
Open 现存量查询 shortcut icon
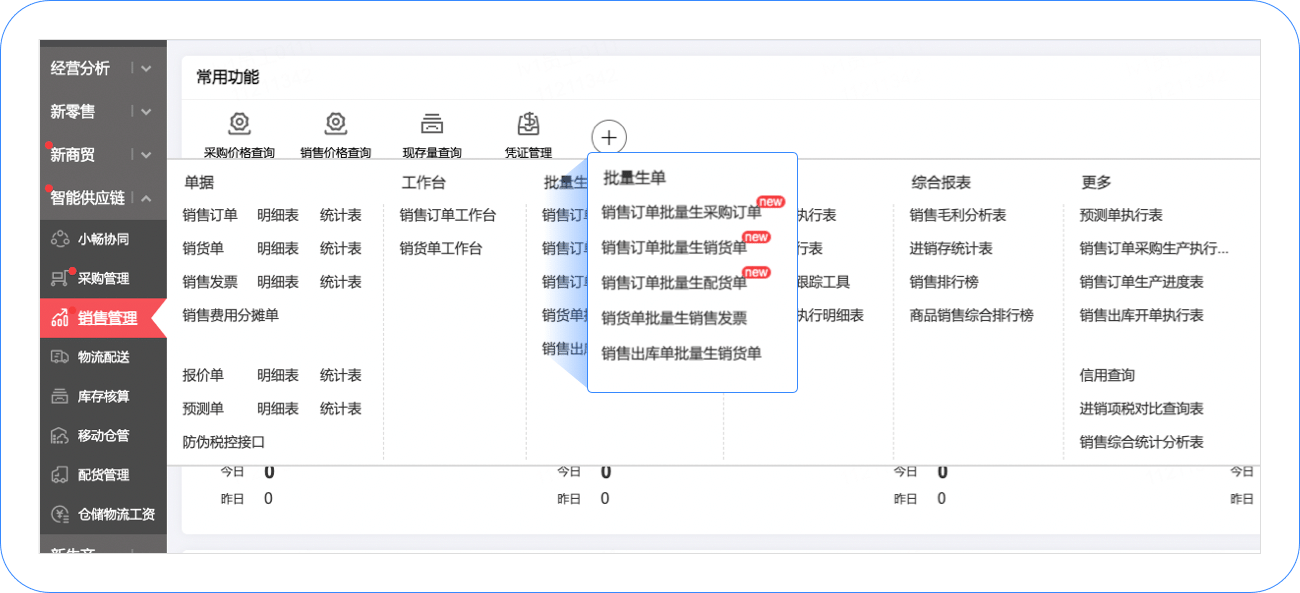click(432, 124)
